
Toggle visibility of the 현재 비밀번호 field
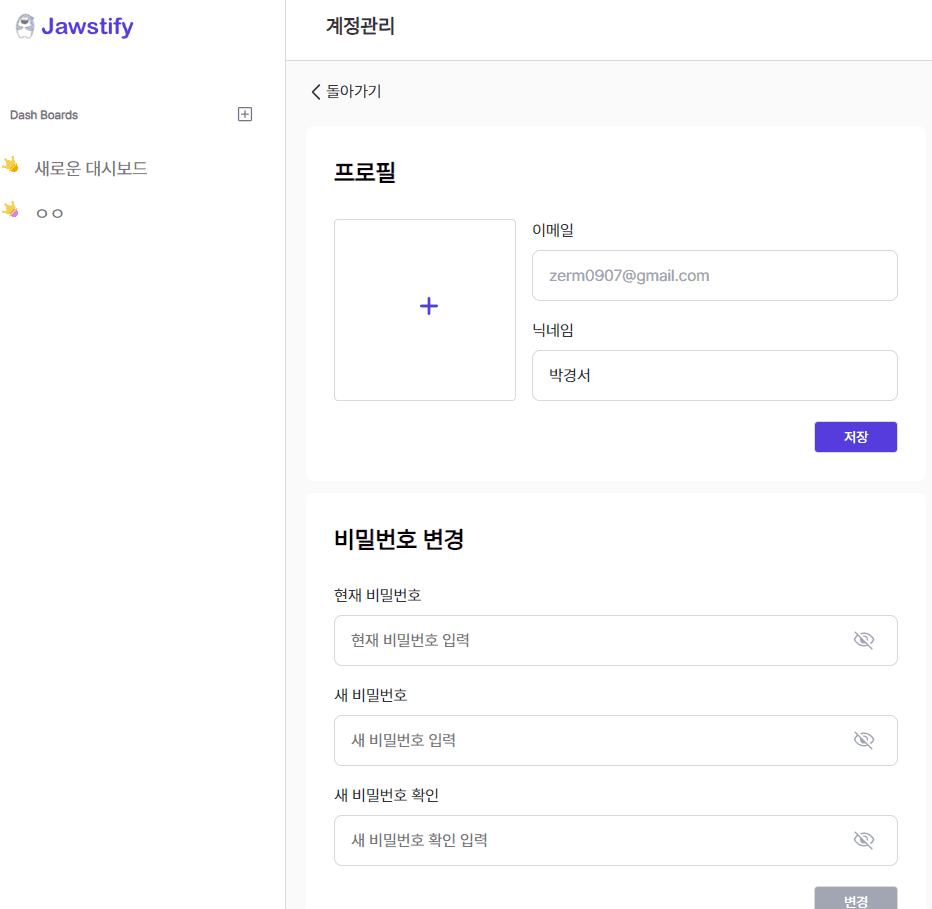coord(864,640)
